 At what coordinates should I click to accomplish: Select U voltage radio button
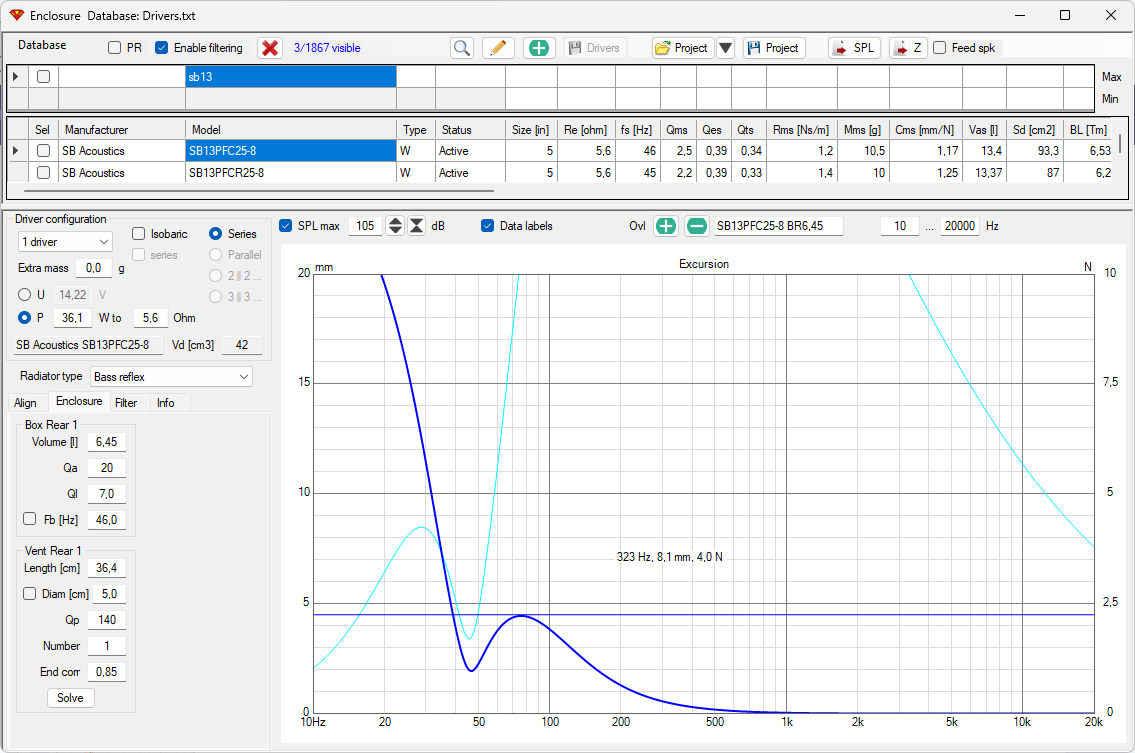(25, 295)
